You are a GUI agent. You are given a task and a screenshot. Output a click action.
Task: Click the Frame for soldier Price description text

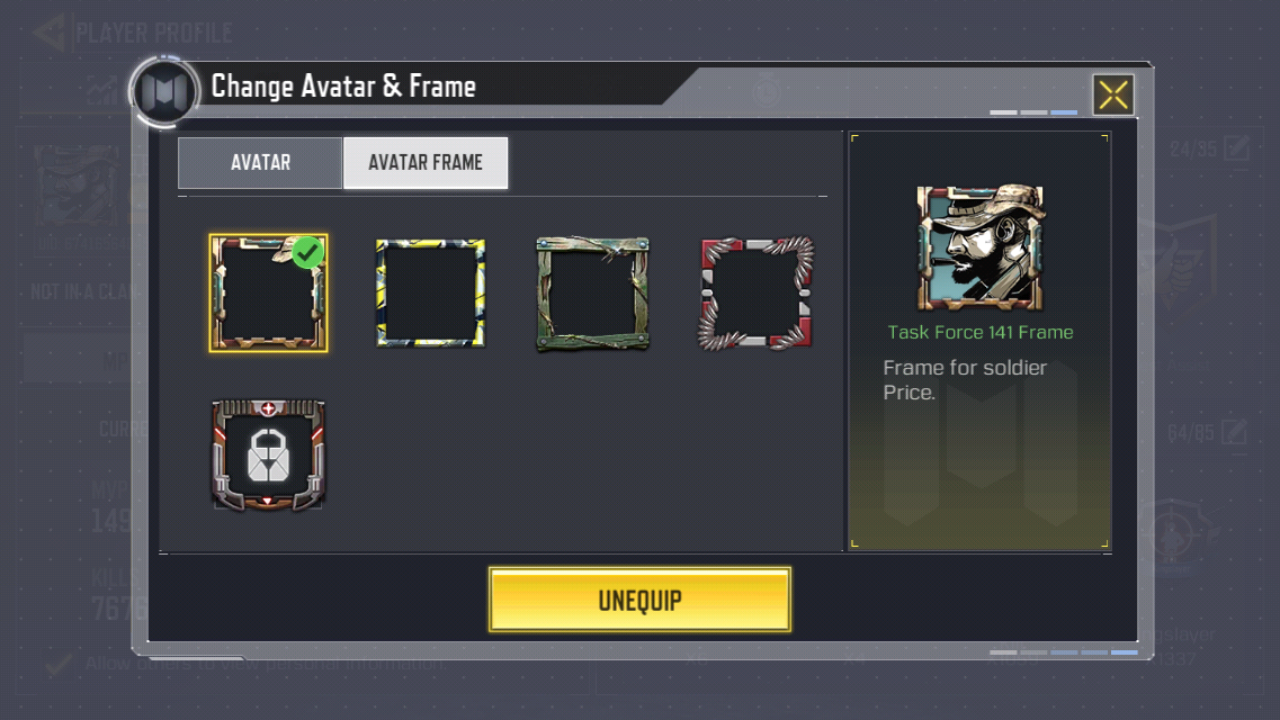965,380
